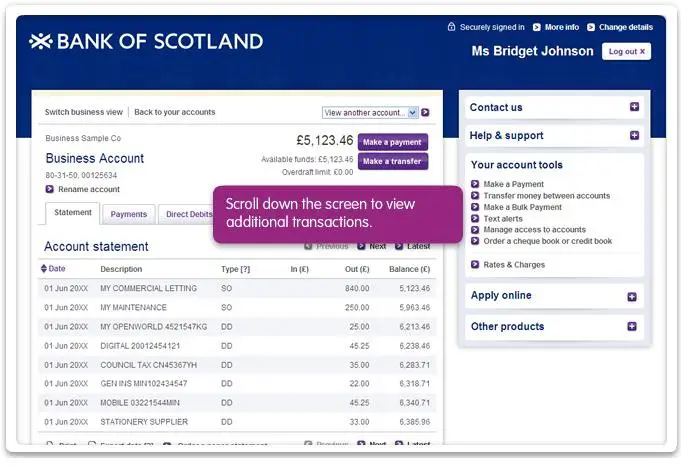Select the MOBILE 03221544MIN transaction
Screen dimensions: 681x470
coord(237,403)
